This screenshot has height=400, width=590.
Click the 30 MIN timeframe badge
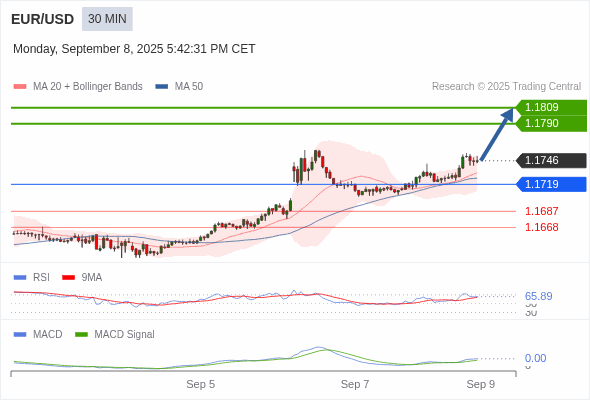point(107,19)
